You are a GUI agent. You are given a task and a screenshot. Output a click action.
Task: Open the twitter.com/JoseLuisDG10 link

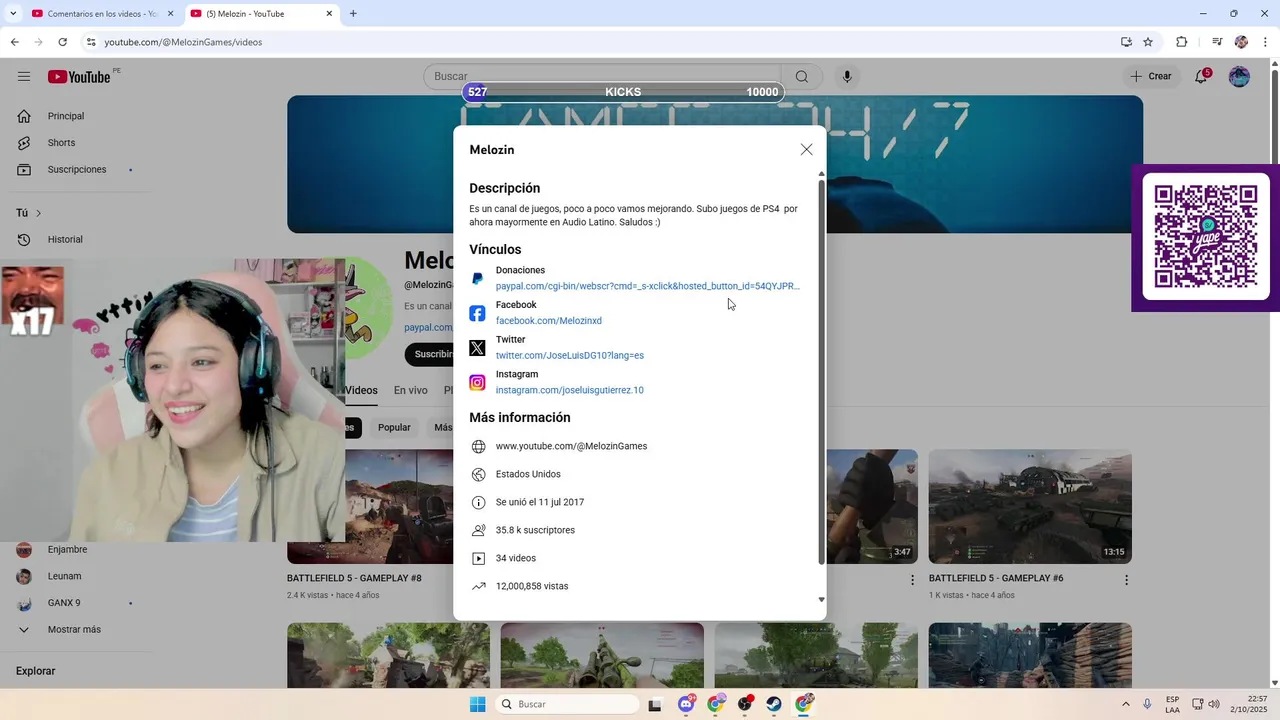click(x=569, y=356)
